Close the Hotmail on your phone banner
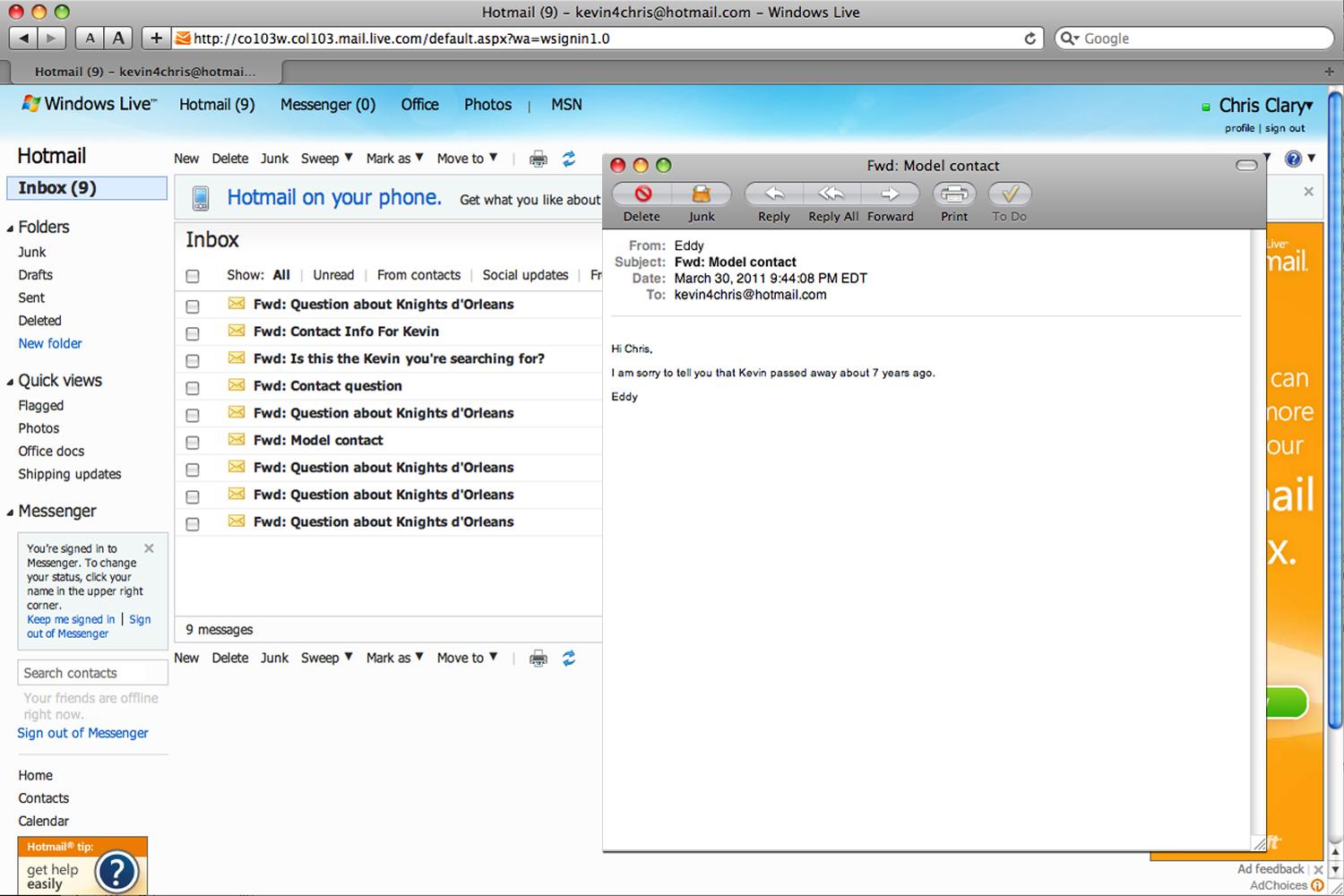Viewport: 1344px width, 896px height. 1308,191
